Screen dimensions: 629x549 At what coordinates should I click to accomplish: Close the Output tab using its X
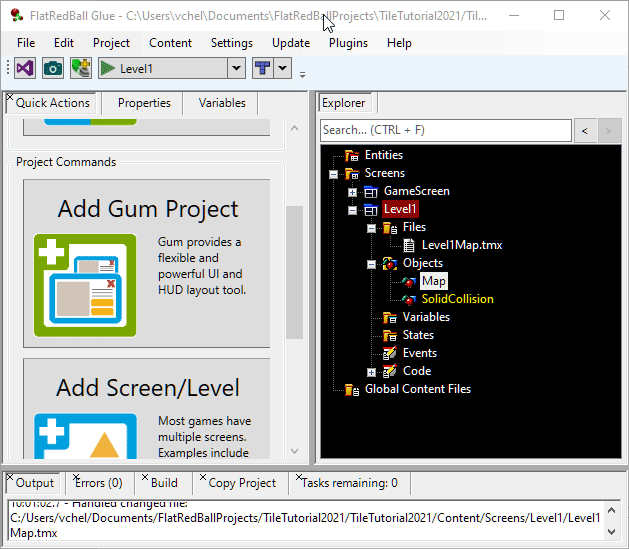point(10,478)
